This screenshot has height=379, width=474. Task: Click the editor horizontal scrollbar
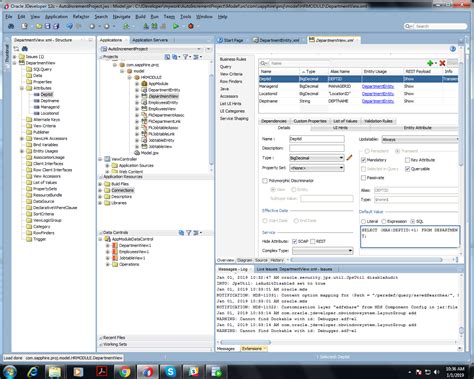coord(367,260)
